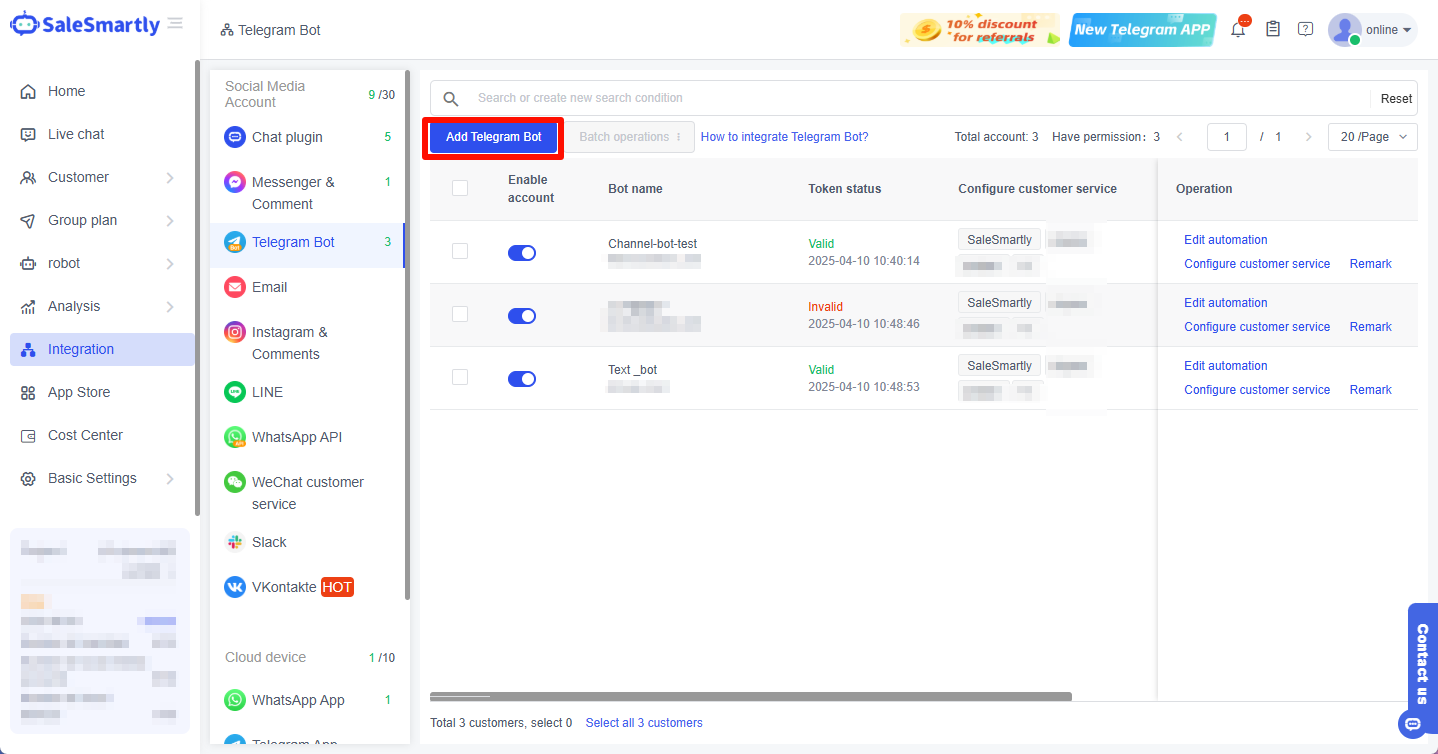Viewport: 1438px width, 754px height.
Task: Disable the Channel-bot-test account toggle
Action: pyautogui.click(x=521, y=253)
